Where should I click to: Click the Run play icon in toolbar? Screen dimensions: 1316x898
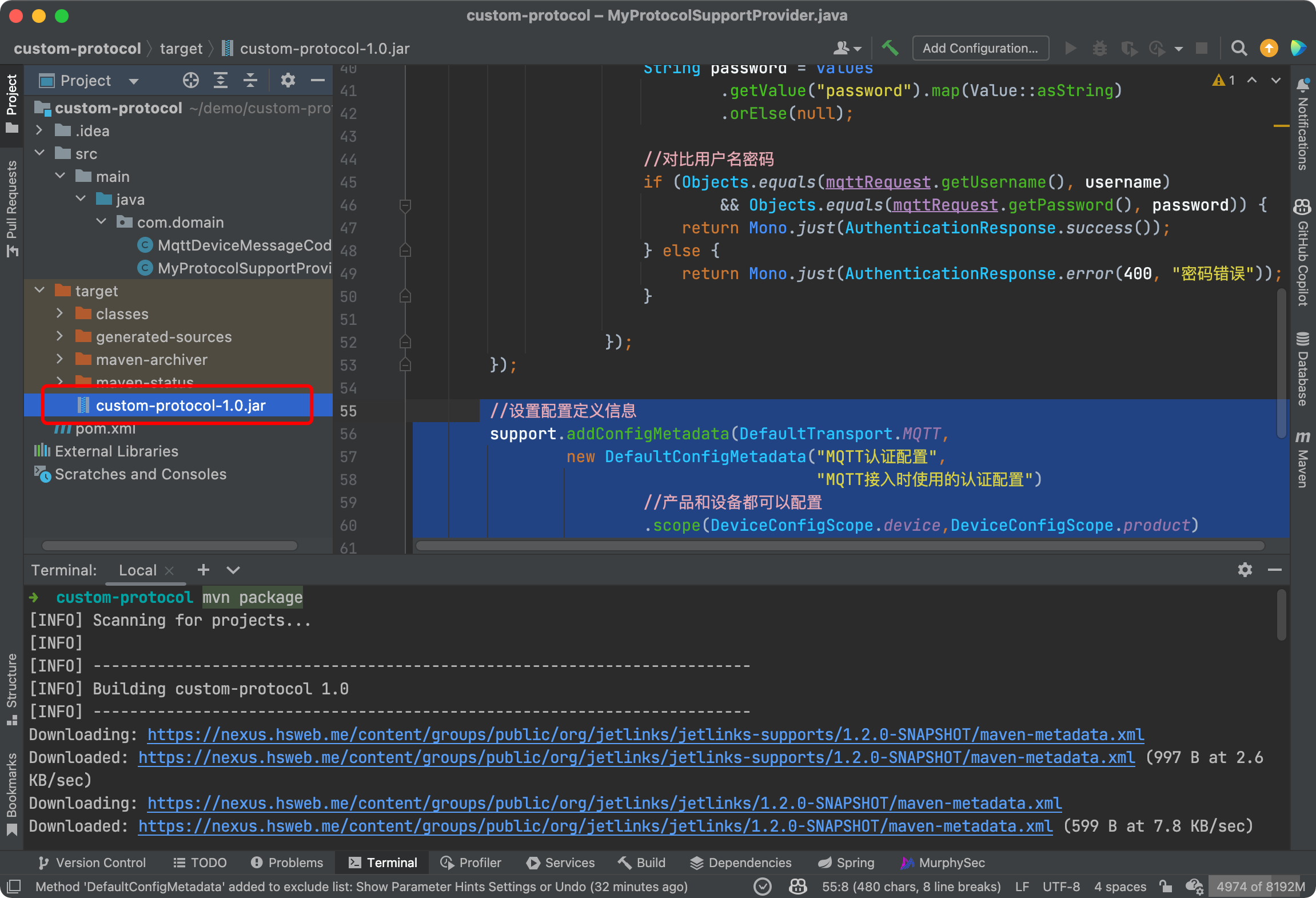pyautogui.click(x=1071, y=48)
